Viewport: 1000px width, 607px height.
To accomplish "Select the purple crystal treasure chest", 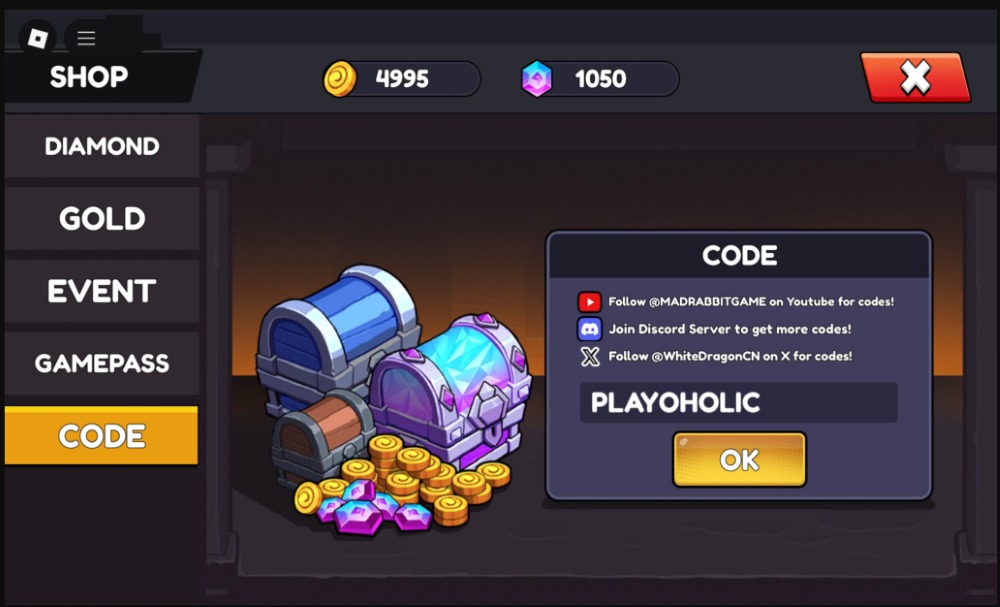I will (x=453, y=389).
